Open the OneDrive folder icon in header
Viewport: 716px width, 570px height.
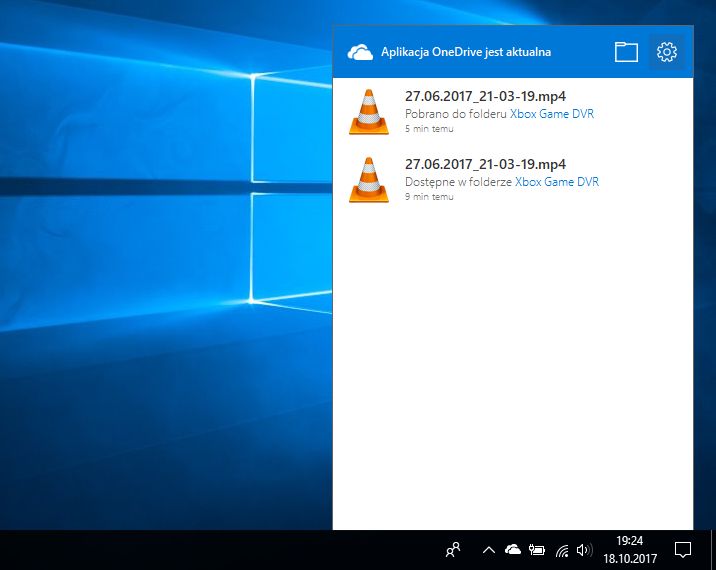coord(626,52)
